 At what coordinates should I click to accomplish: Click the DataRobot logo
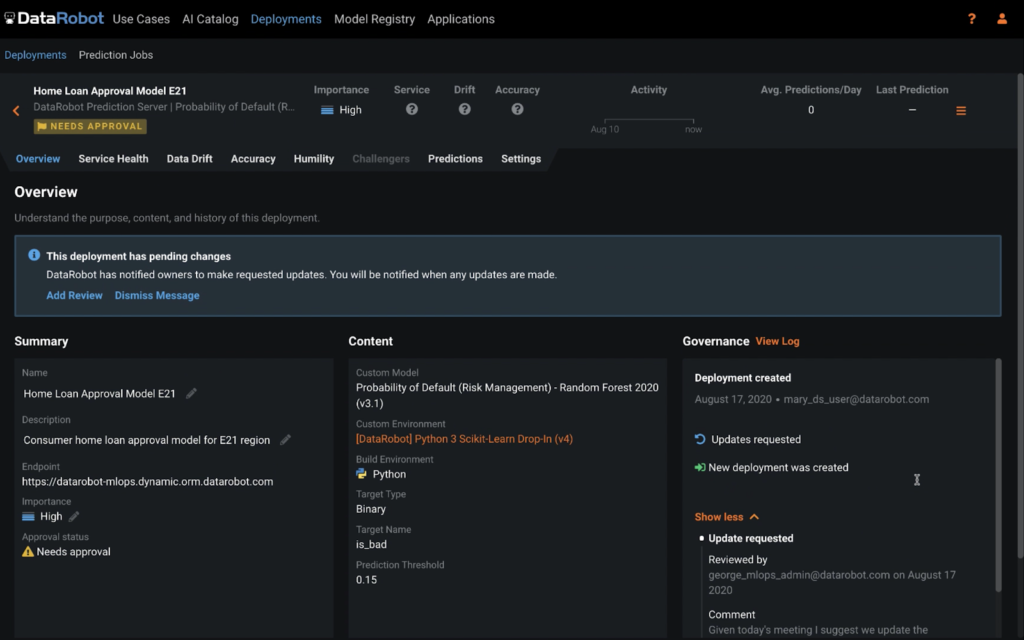coord(55,17)
